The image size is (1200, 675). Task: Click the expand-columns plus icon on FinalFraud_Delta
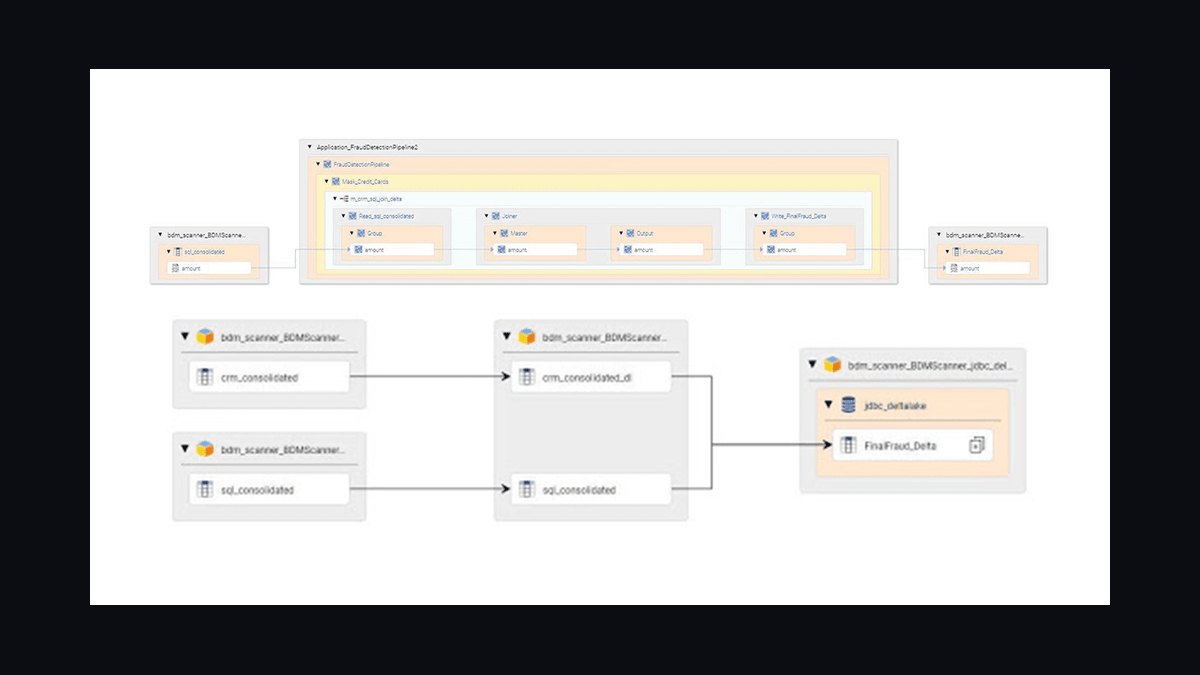tap(977, 445)
